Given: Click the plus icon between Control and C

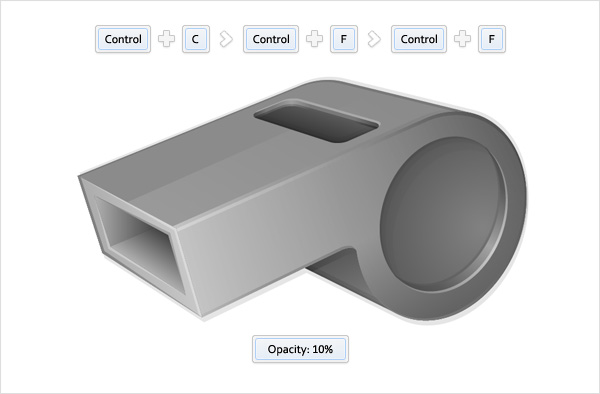Looking at the screenshot, I should (x=166, y=39).
